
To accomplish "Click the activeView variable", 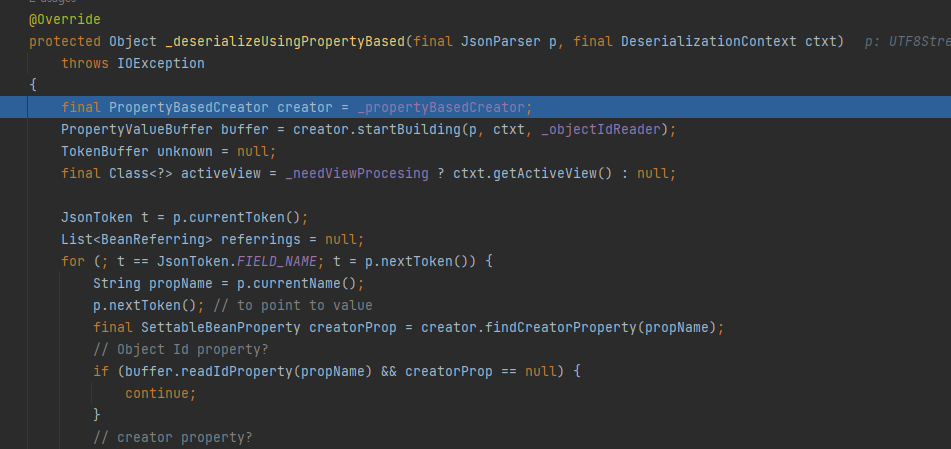I will click(x=221, y=174).
